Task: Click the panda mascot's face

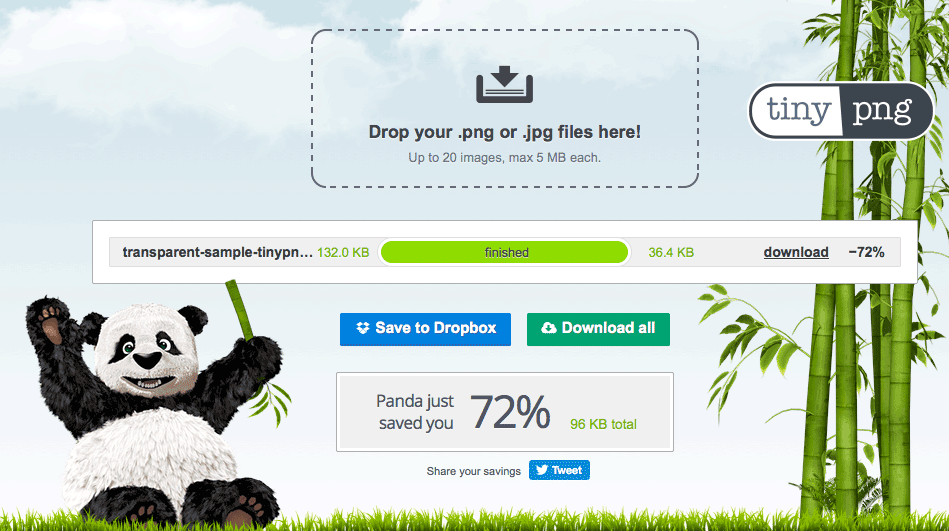Action: click(x=148, y=352)
